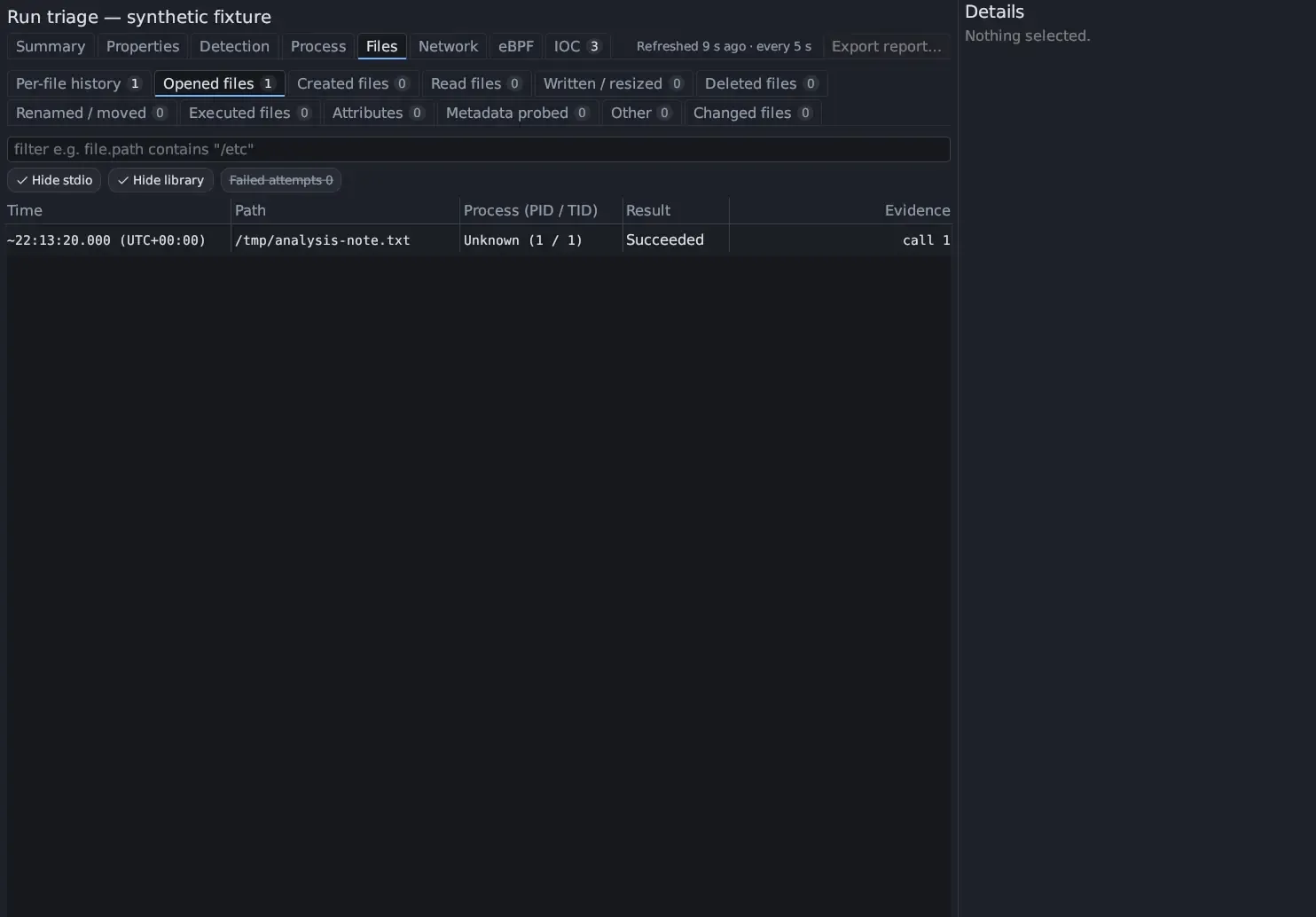Viewport: 1316px width, 917px height.
Task: Switch to the Properties tab
Action: tap(143, 47)
